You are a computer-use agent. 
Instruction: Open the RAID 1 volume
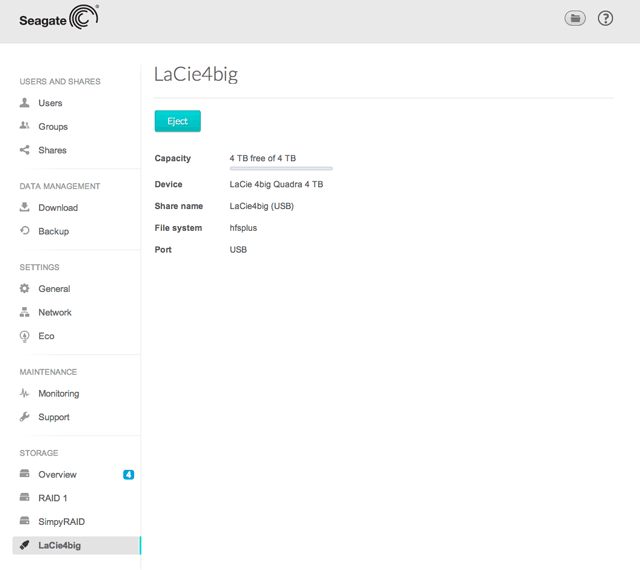pyautogui.click(x=52, y=498)
